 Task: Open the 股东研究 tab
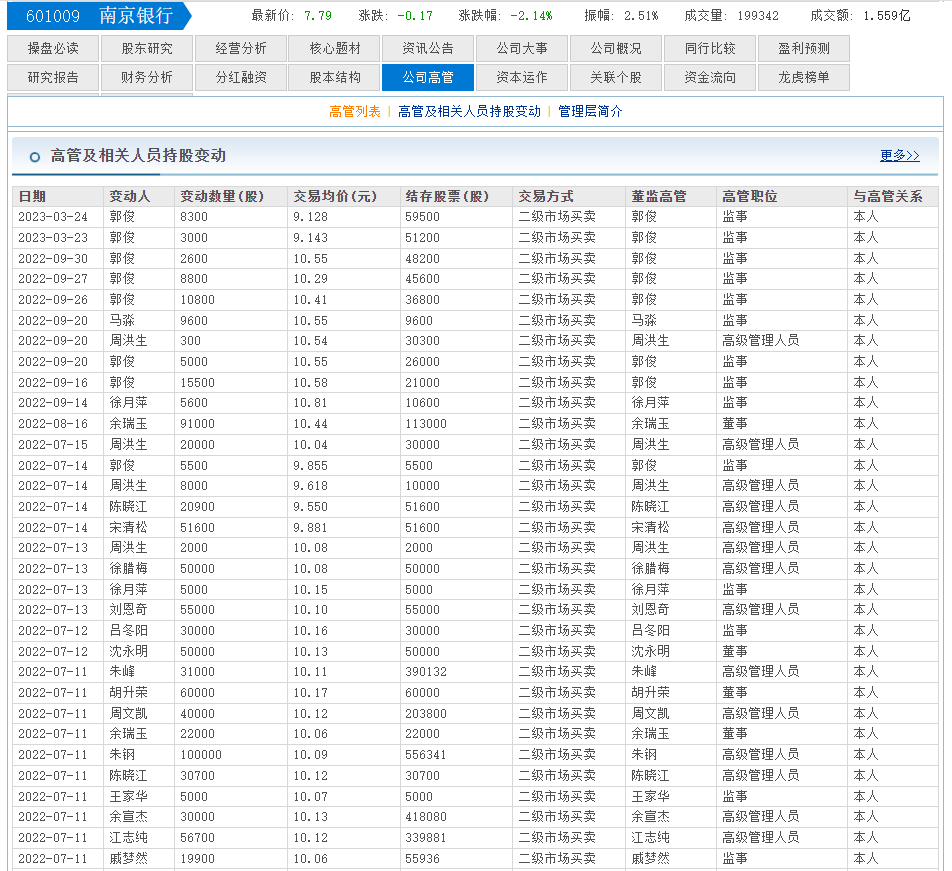click(x=147, y=49)
